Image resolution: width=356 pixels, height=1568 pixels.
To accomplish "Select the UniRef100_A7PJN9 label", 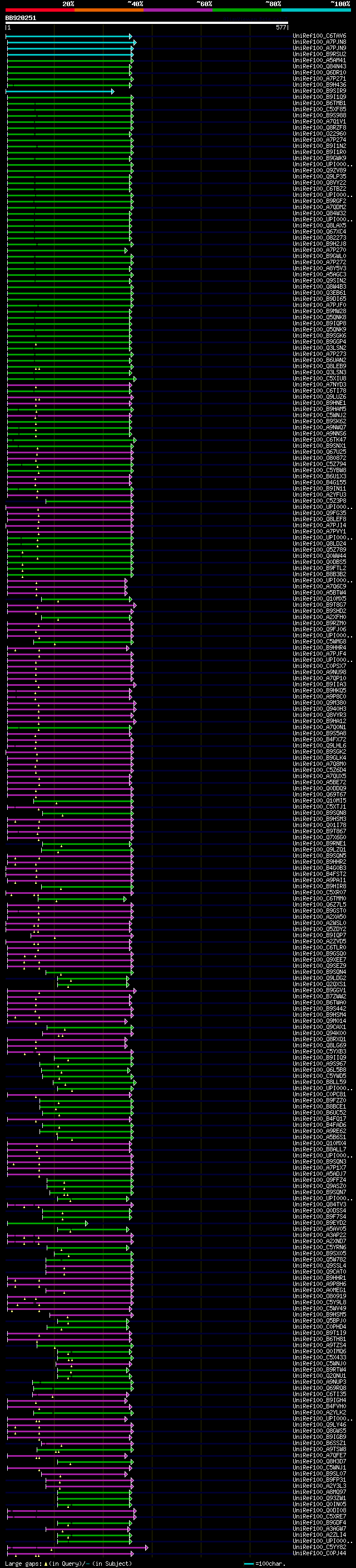I will click(x=319, y=48).
